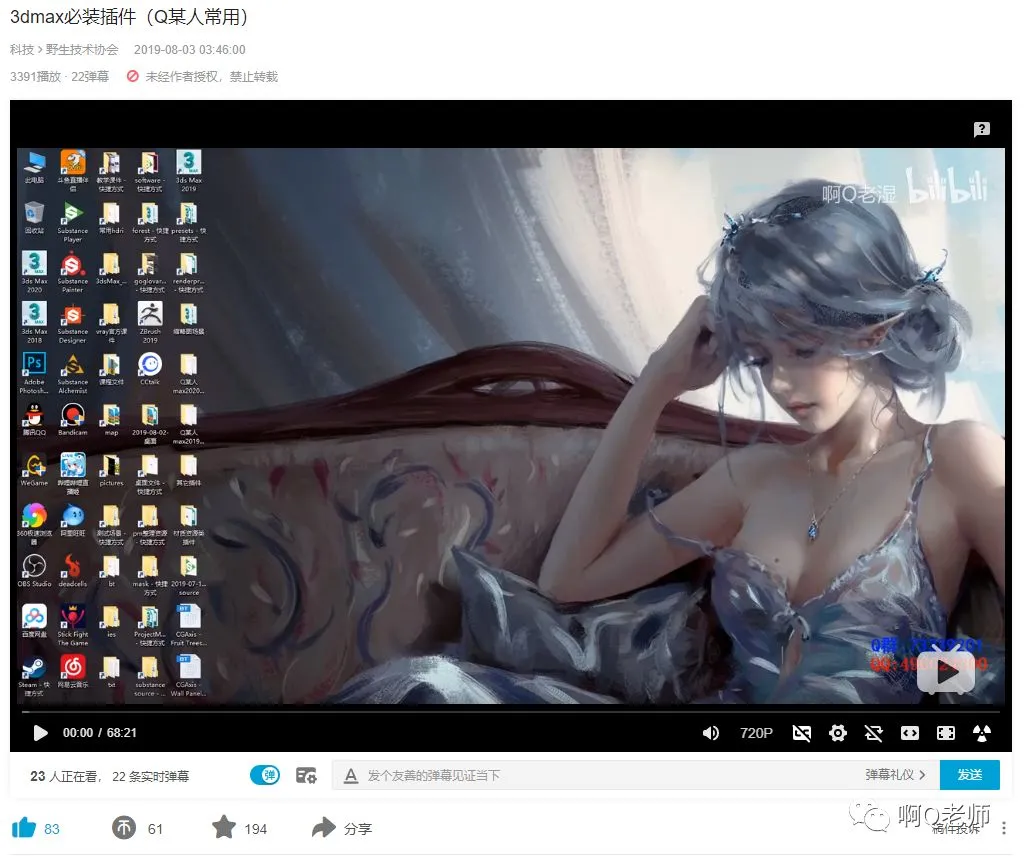The image size is (1024, 862).
Task: Click the 缩略图场景 folder
Action: click(x=189, y=317)
